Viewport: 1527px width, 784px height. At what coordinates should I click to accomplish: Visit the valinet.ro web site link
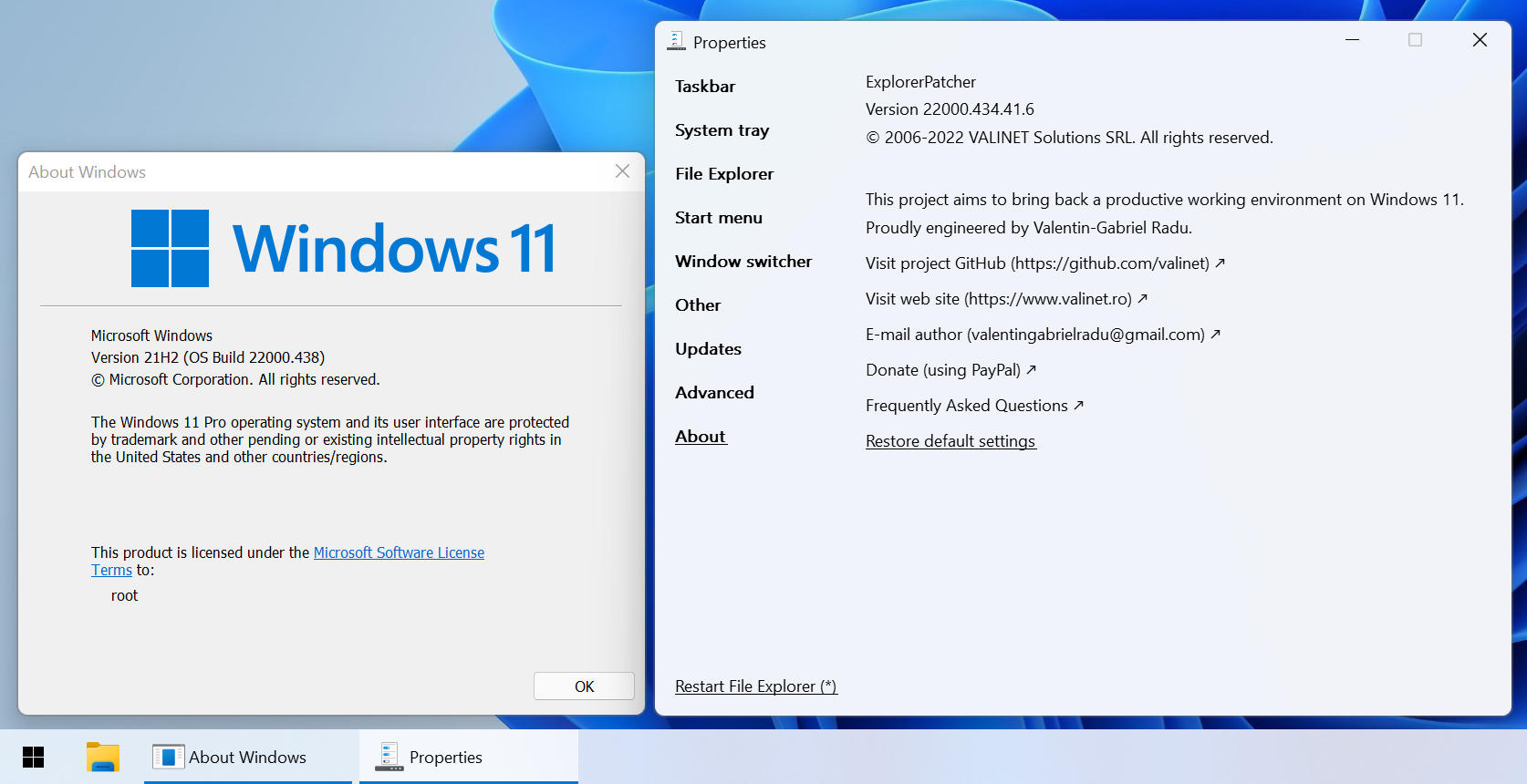click(x=1006, y=299)
